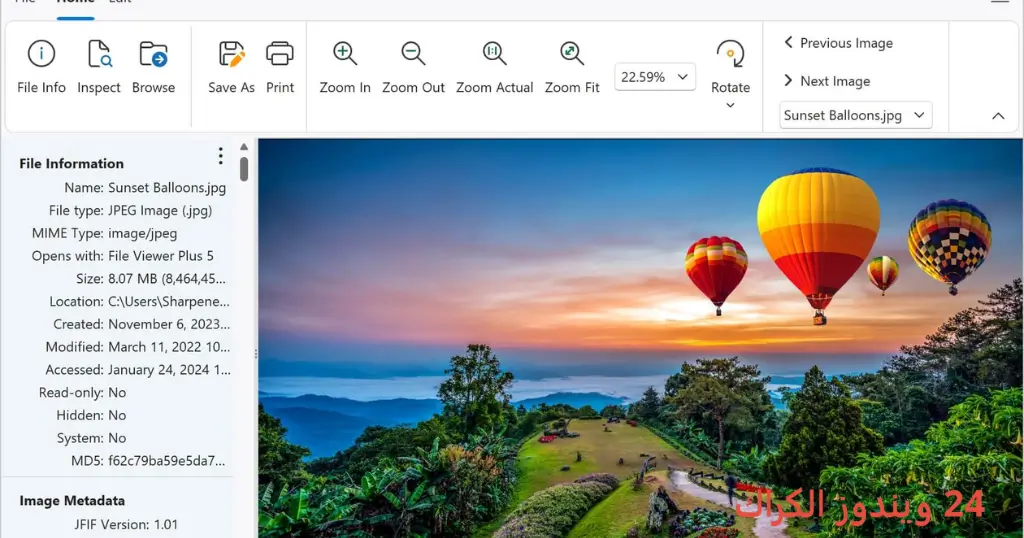Click the Inspect file icon
This screenshot has width=1024, height=538.
(99, 54)
